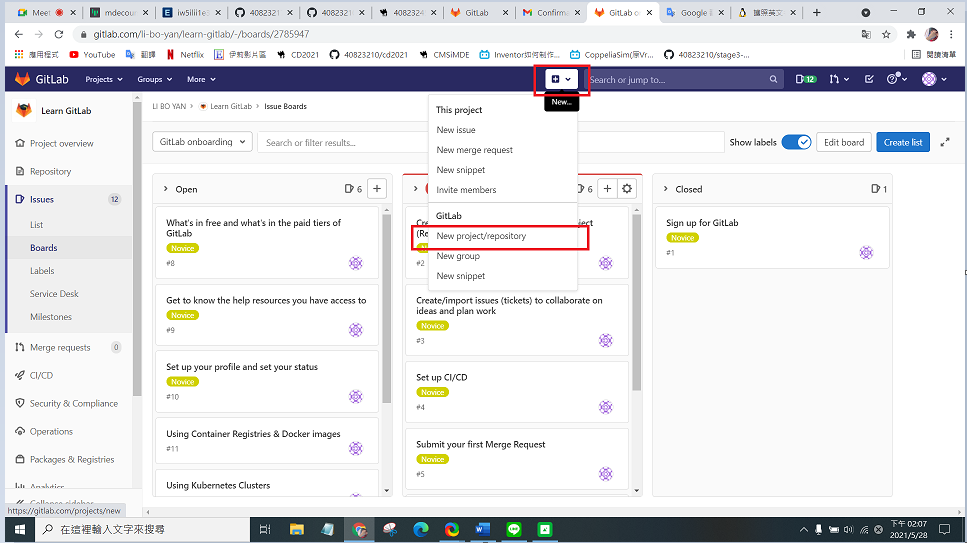Click assignee avatar on Sign up for GitLab card
This screenshot has width=967, height=543.
[x=866, y=252]
